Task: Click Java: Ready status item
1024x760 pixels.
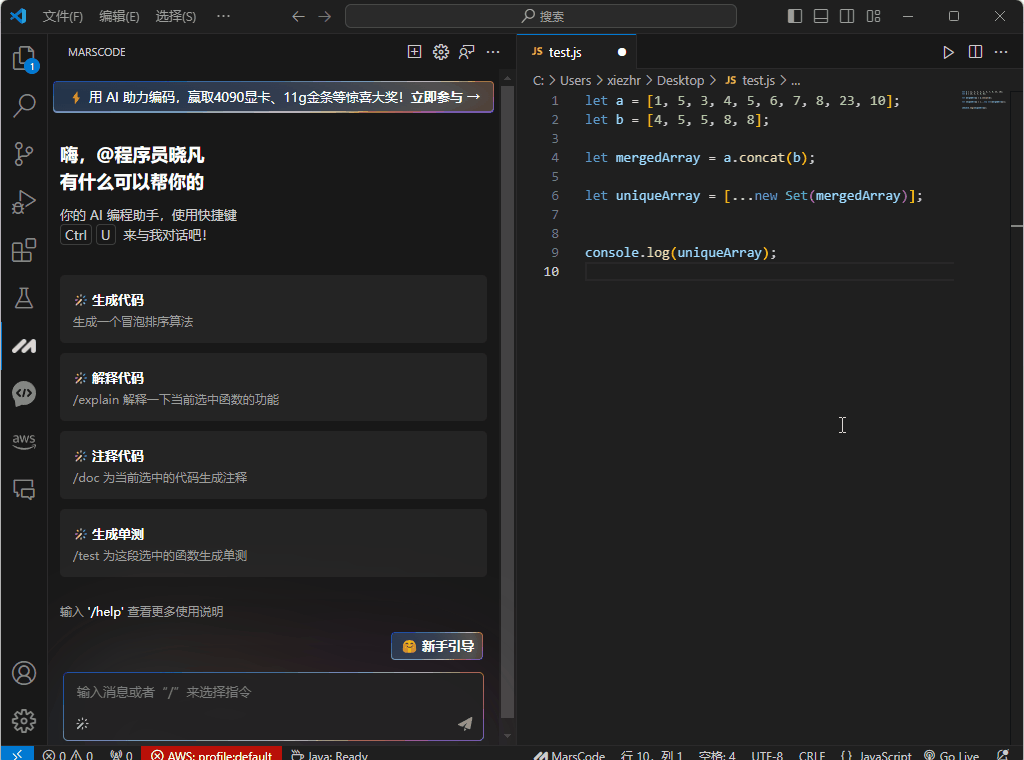Action: click(330, 755)
